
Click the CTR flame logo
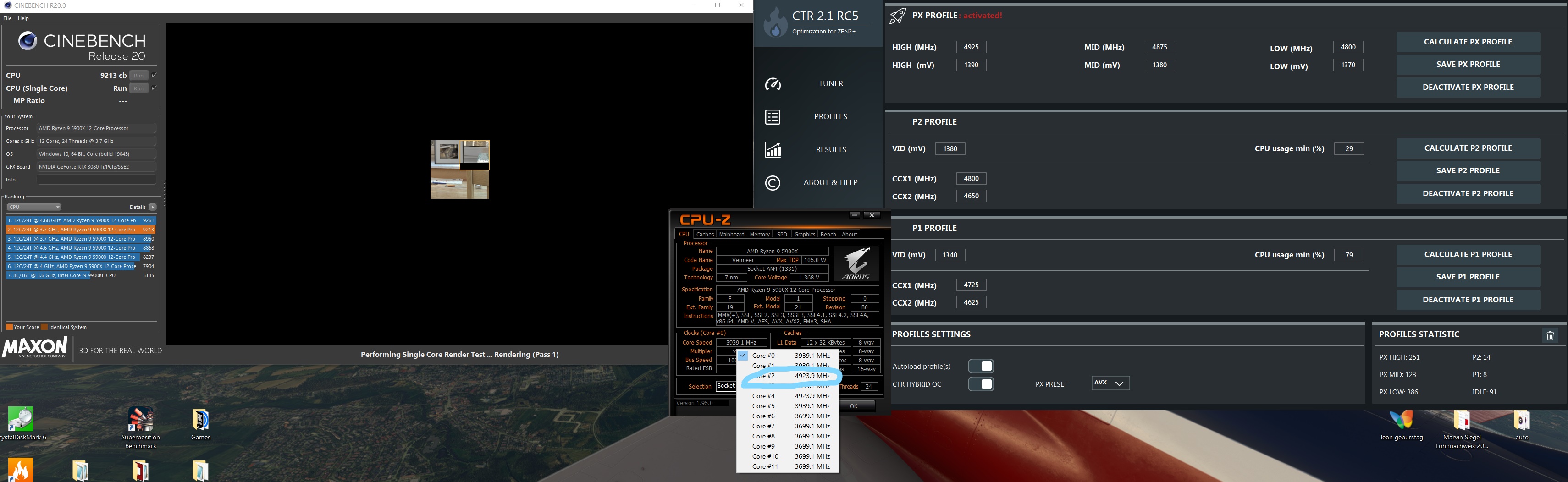click(775, 23)
